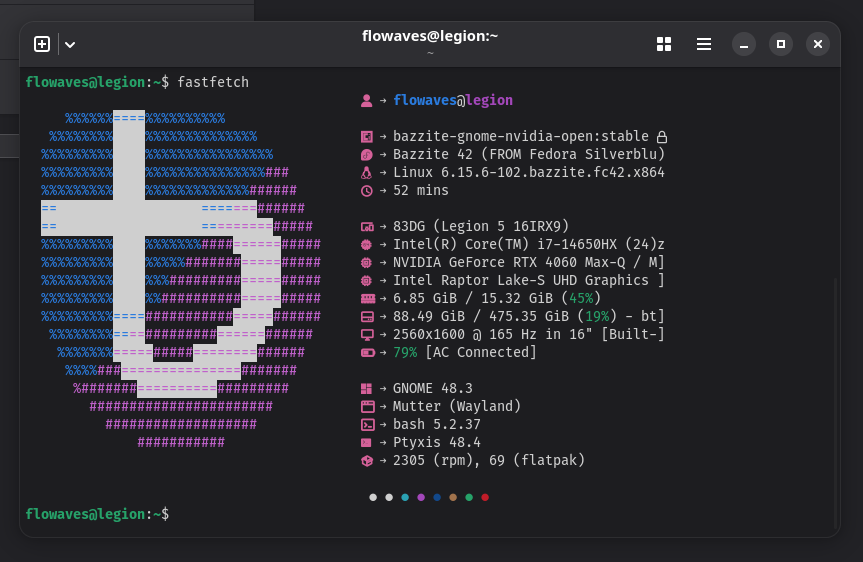Image resolution: width=863 pixels, height=562 pixels.
Task: Open the Ptyxis hamburger menu
Action: (704, 44)
